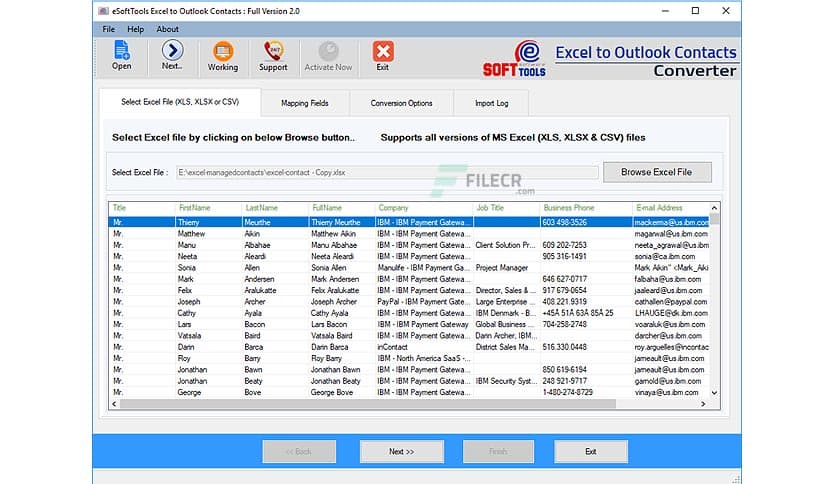Open the Help menu
The height and width of the screenshot is (484, 836).
(135, 29)
